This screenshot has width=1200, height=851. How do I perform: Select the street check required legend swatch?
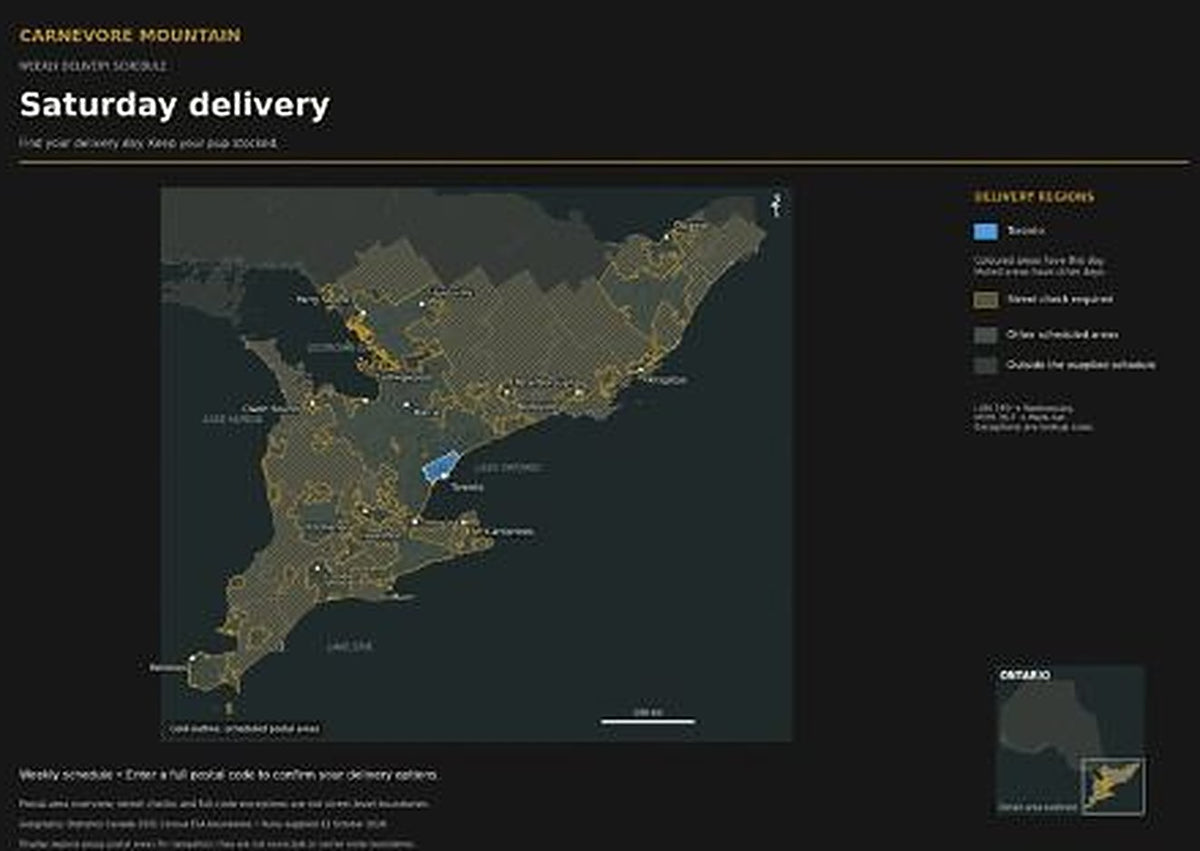click(x=985, y=299)
